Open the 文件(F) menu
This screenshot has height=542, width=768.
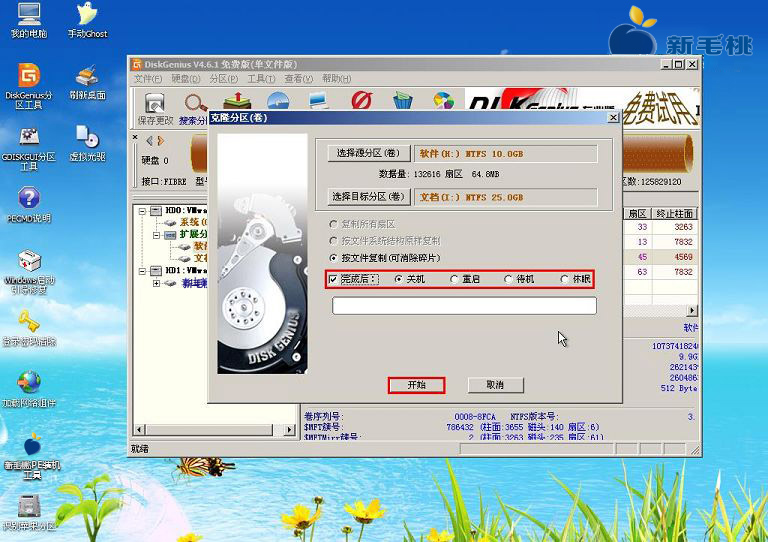148,79
